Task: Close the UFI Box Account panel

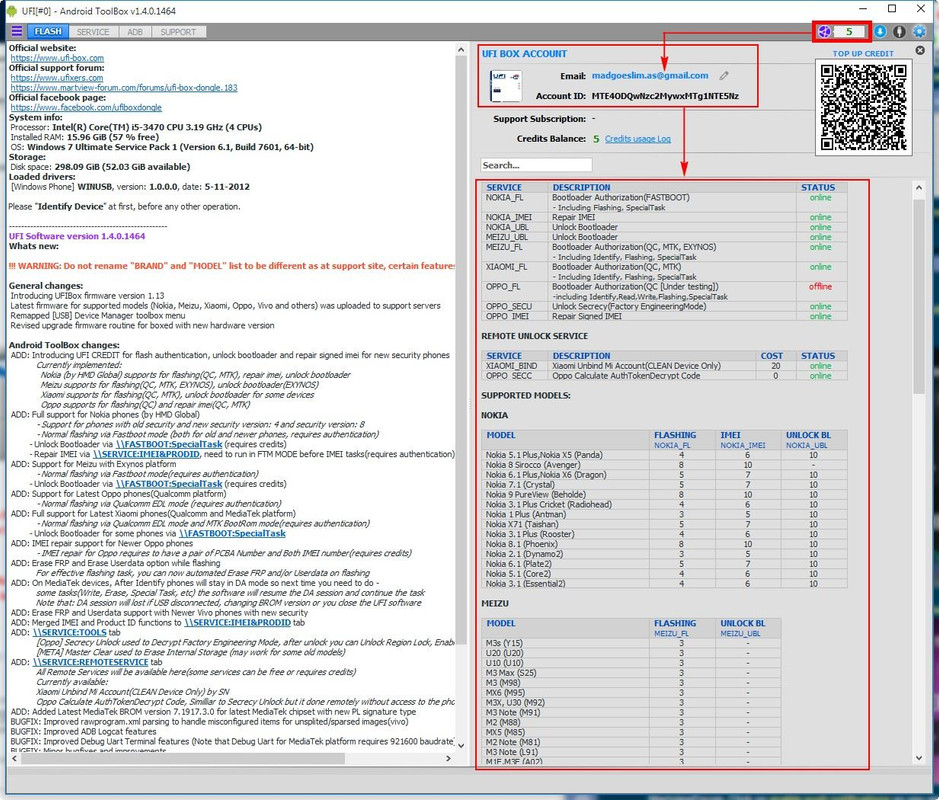Action: point(920,51)
